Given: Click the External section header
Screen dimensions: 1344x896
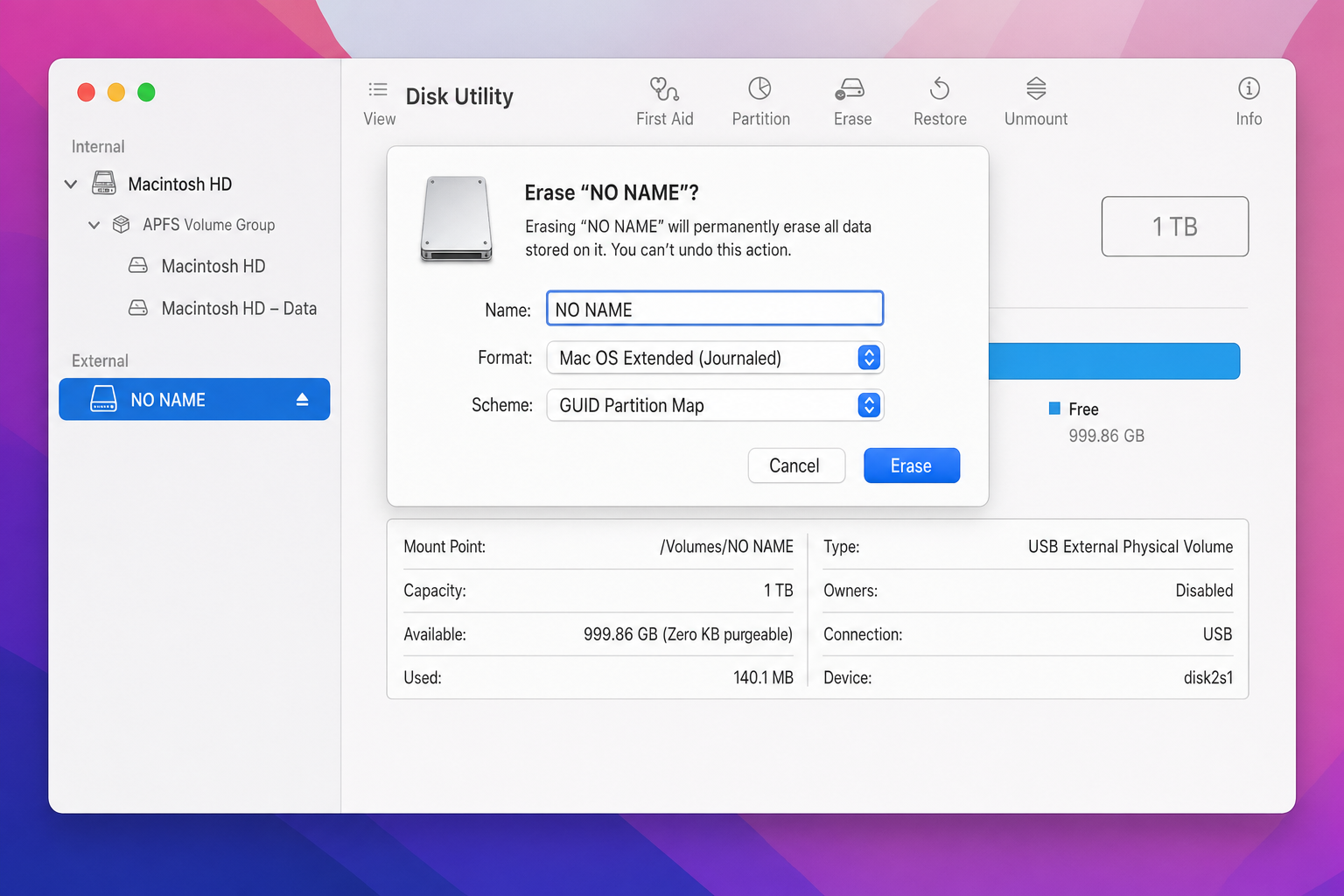Looking at the screenshot, I should (x=100, y=360).
